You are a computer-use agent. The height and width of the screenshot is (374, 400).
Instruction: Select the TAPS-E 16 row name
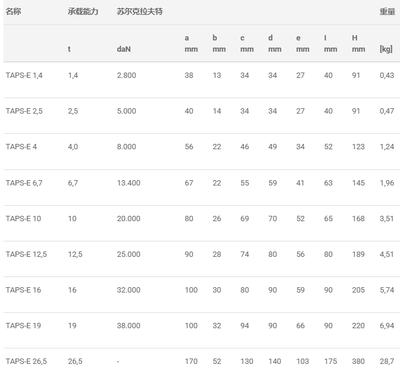(x=23, y=290)
